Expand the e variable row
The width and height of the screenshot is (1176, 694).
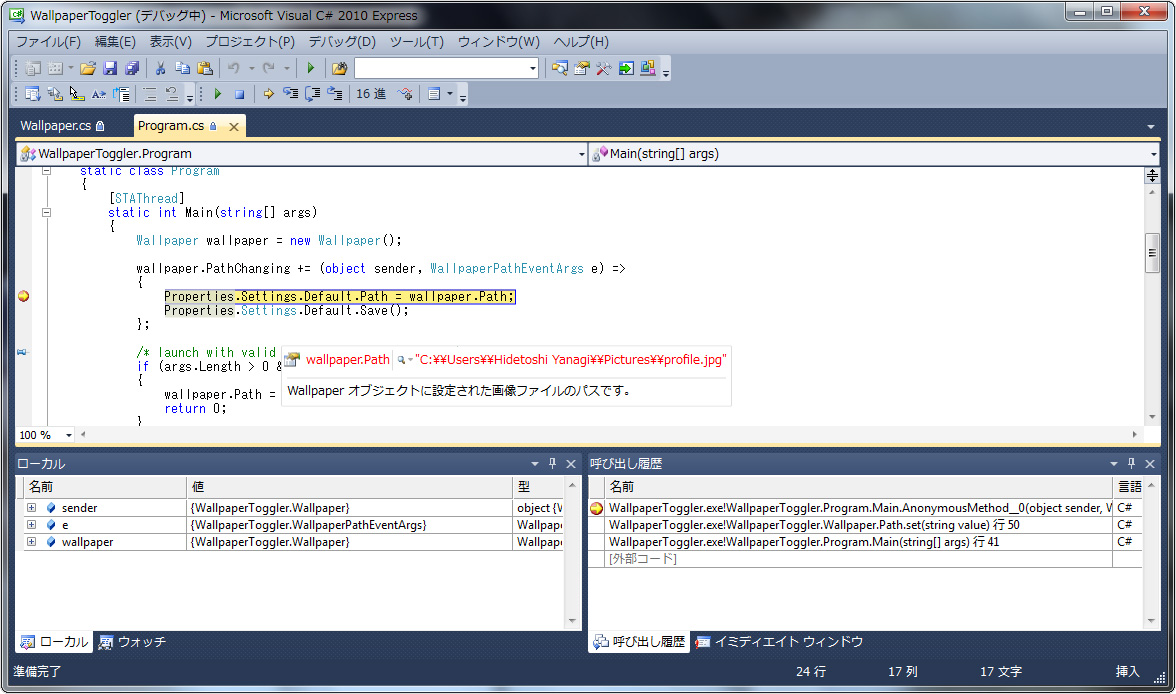pyautogui.click(x=32, y=525)
